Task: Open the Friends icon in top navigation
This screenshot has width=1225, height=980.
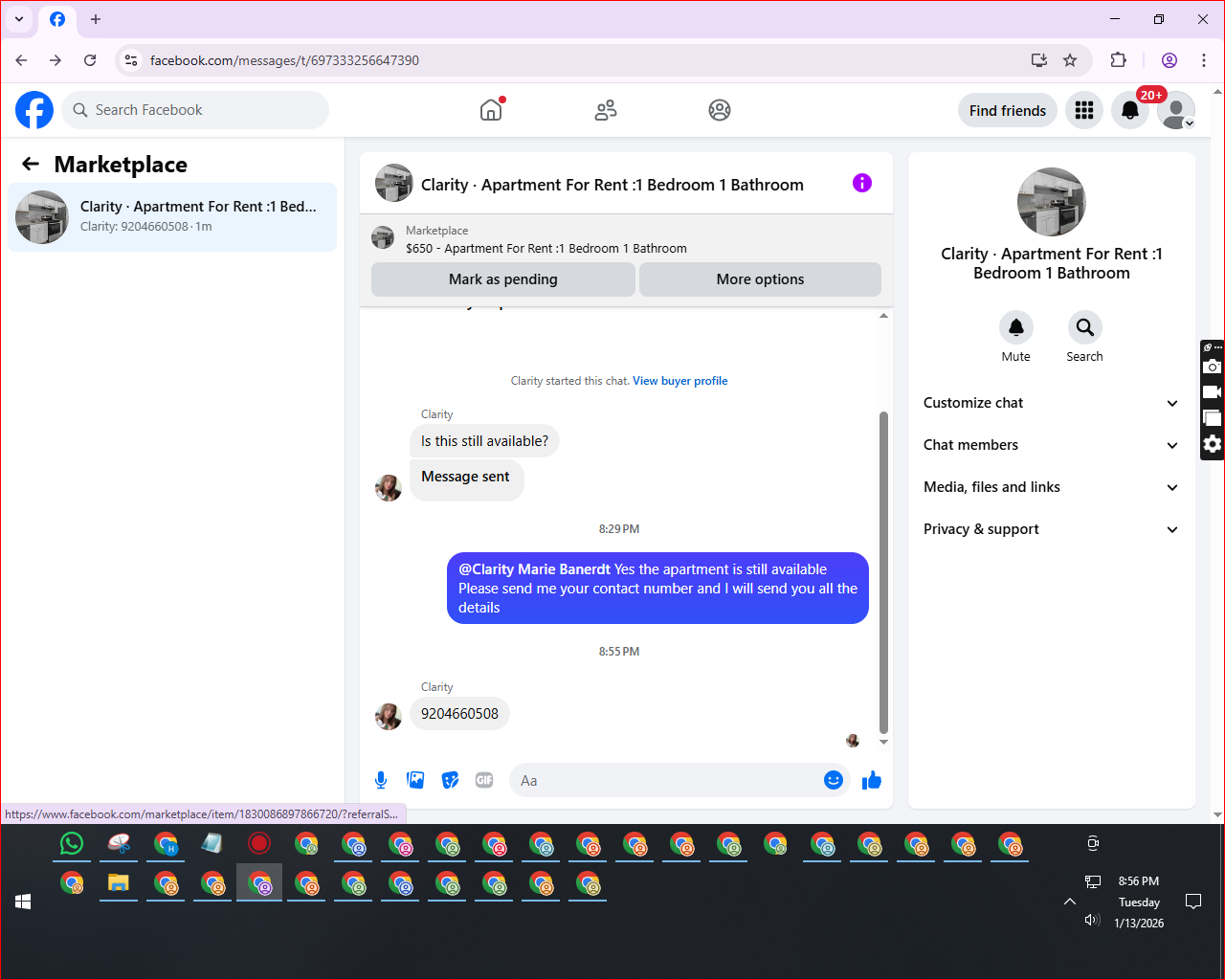Action: 606,110
